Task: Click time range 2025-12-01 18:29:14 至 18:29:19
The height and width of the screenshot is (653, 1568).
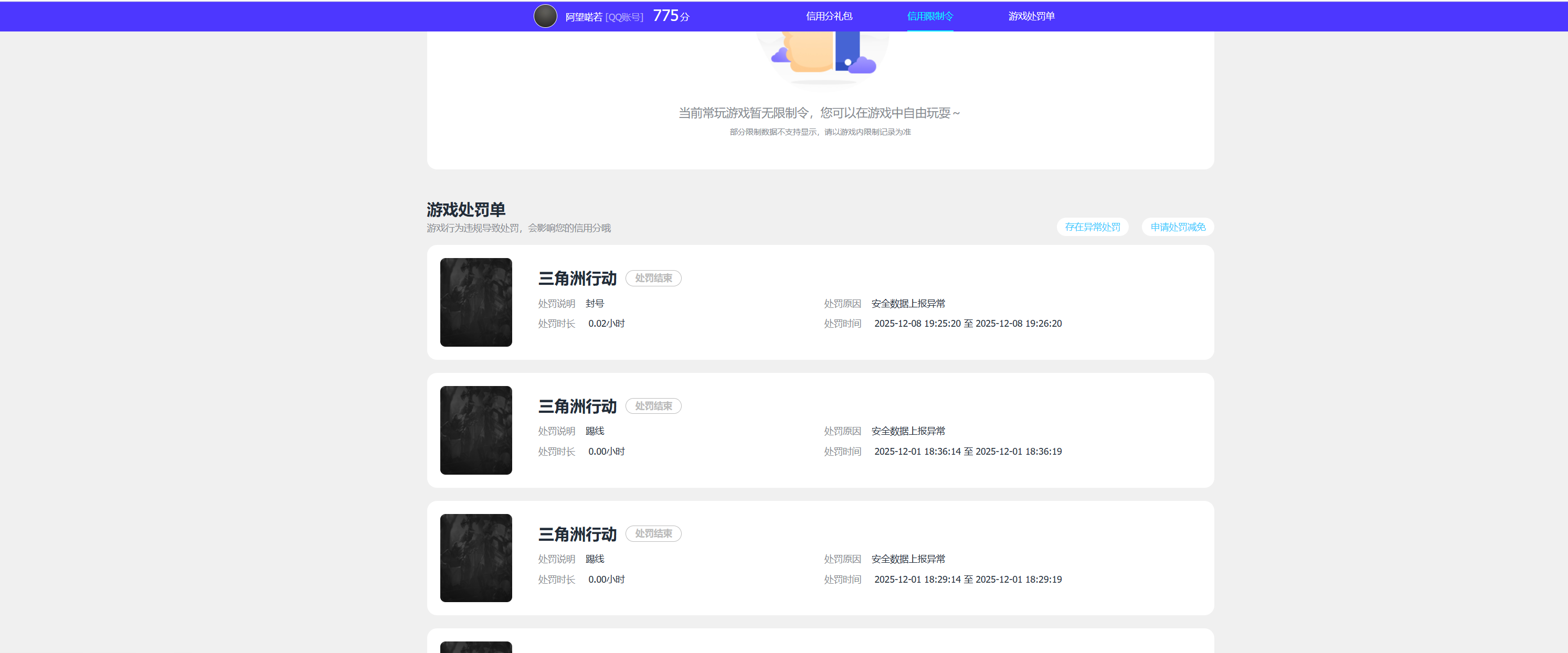Action: click(x=968, y=580)
